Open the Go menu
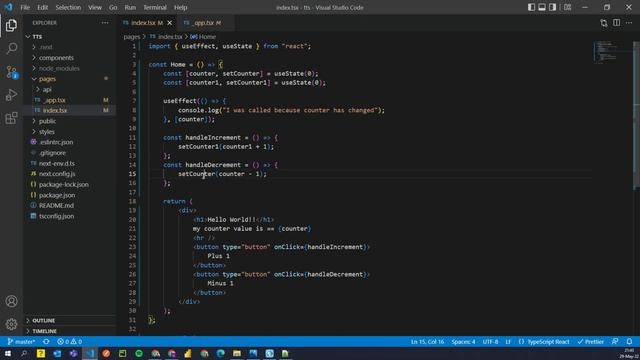This screenshot has width=640, height=360. point(113,7)
